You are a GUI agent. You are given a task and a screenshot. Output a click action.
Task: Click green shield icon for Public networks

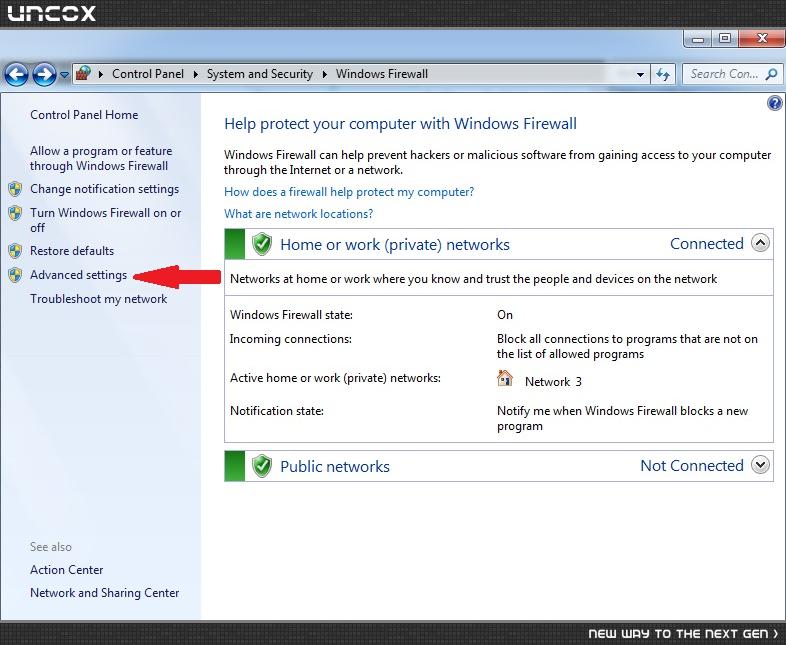262,466
